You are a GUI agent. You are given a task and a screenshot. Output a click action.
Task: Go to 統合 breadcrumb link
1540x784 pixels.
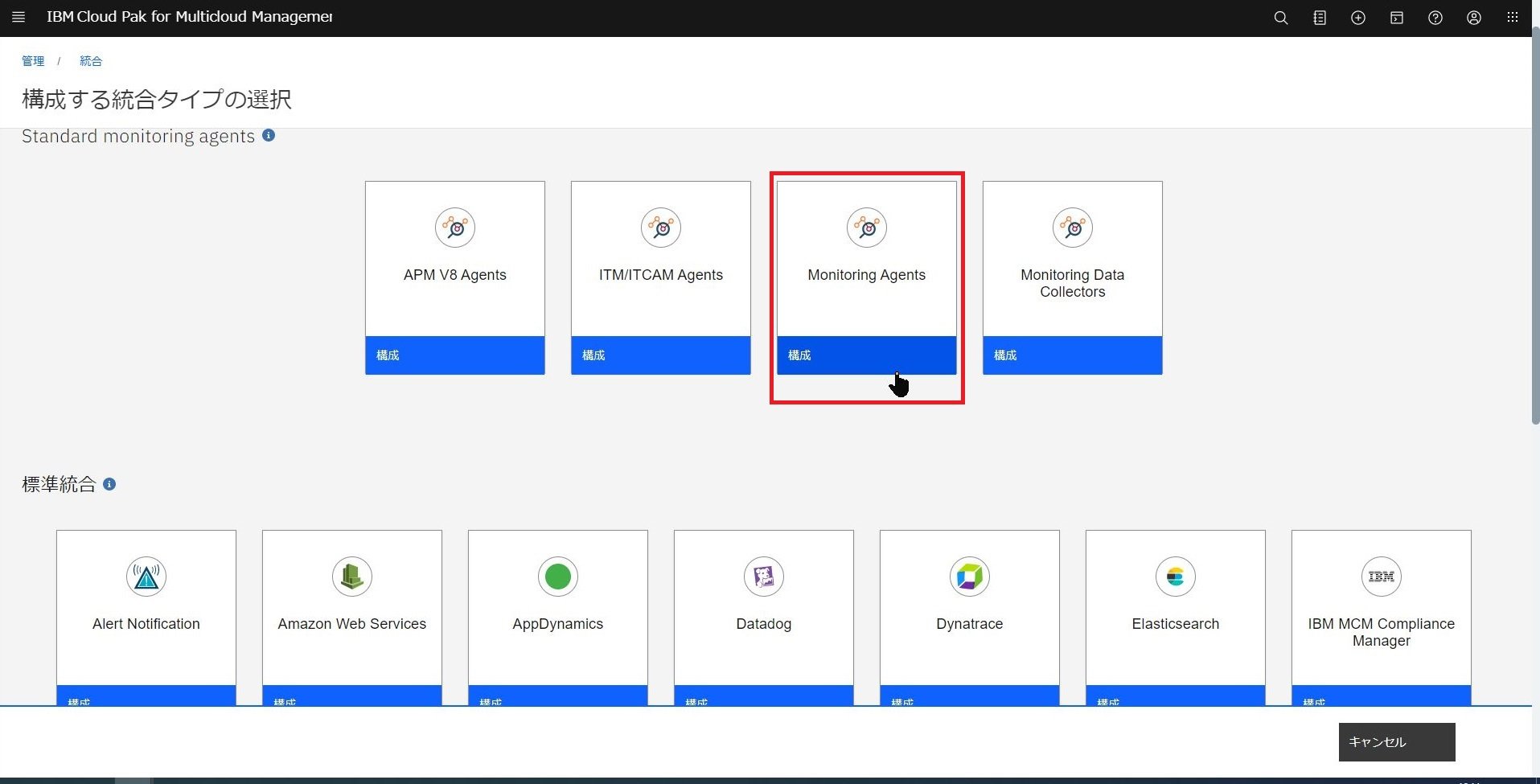(91, 61)
